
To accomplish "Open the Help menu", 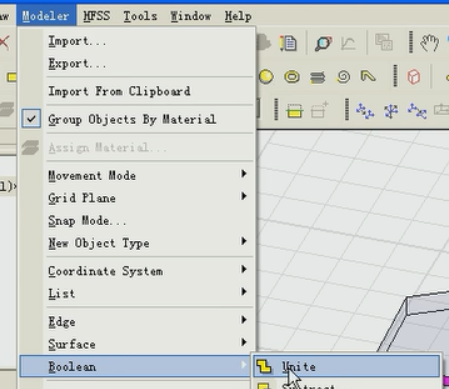I will [238, 16].
